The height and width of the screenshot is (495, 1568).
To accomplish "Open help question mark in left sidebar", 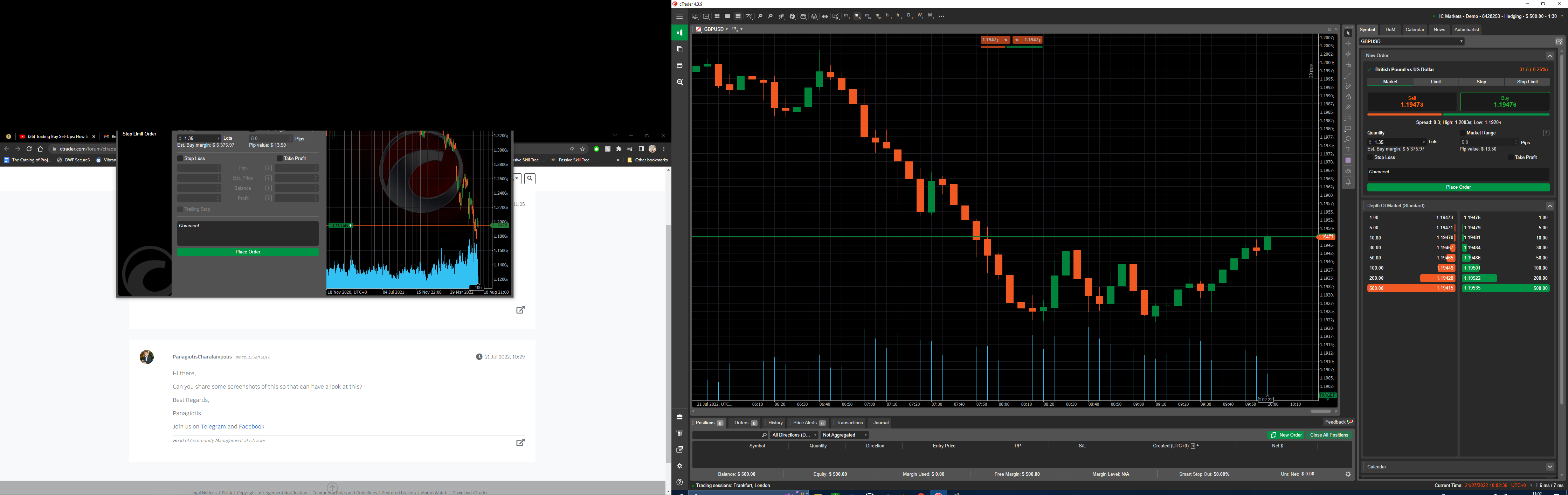I will (680, 482).
